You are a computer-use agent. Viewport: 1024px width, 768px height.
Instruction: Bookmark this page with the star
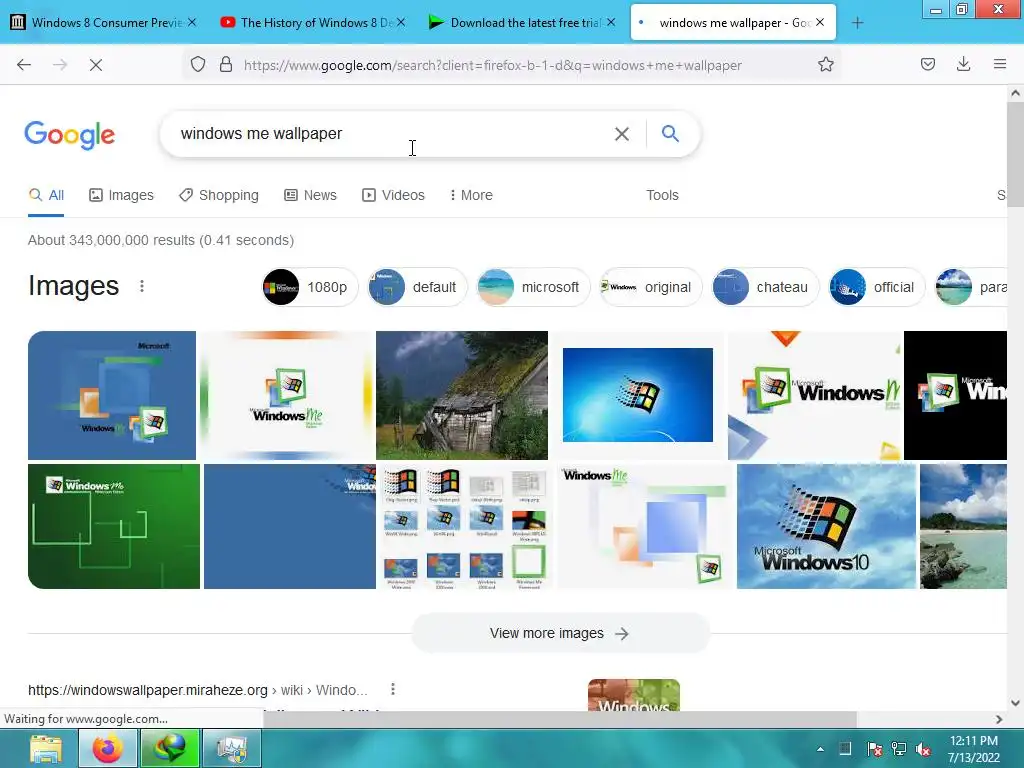[x=825, y=65]
